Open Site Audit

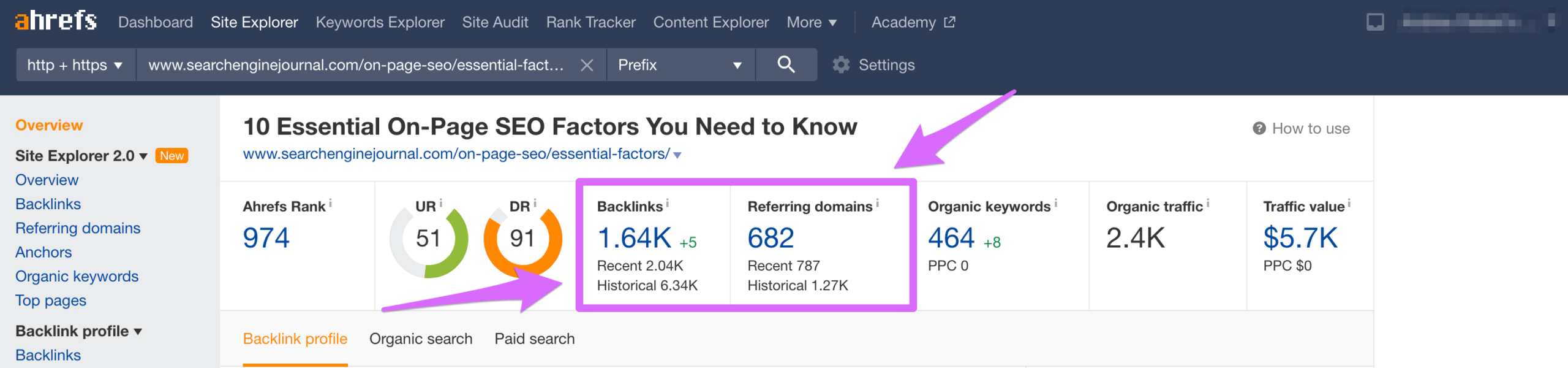tap(495, 22)
